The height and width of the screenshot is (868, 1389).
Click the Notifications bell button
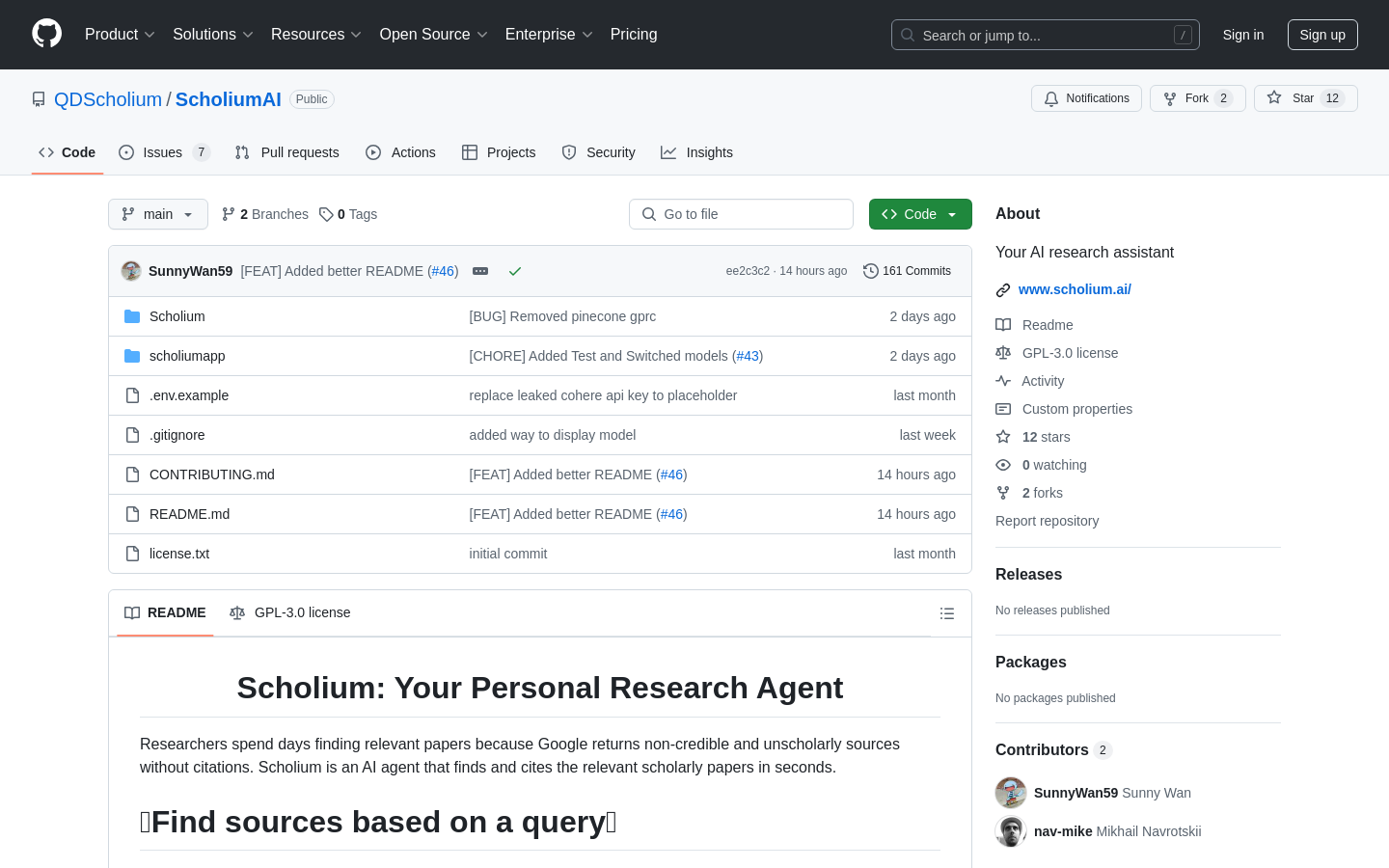point(1086,98)
